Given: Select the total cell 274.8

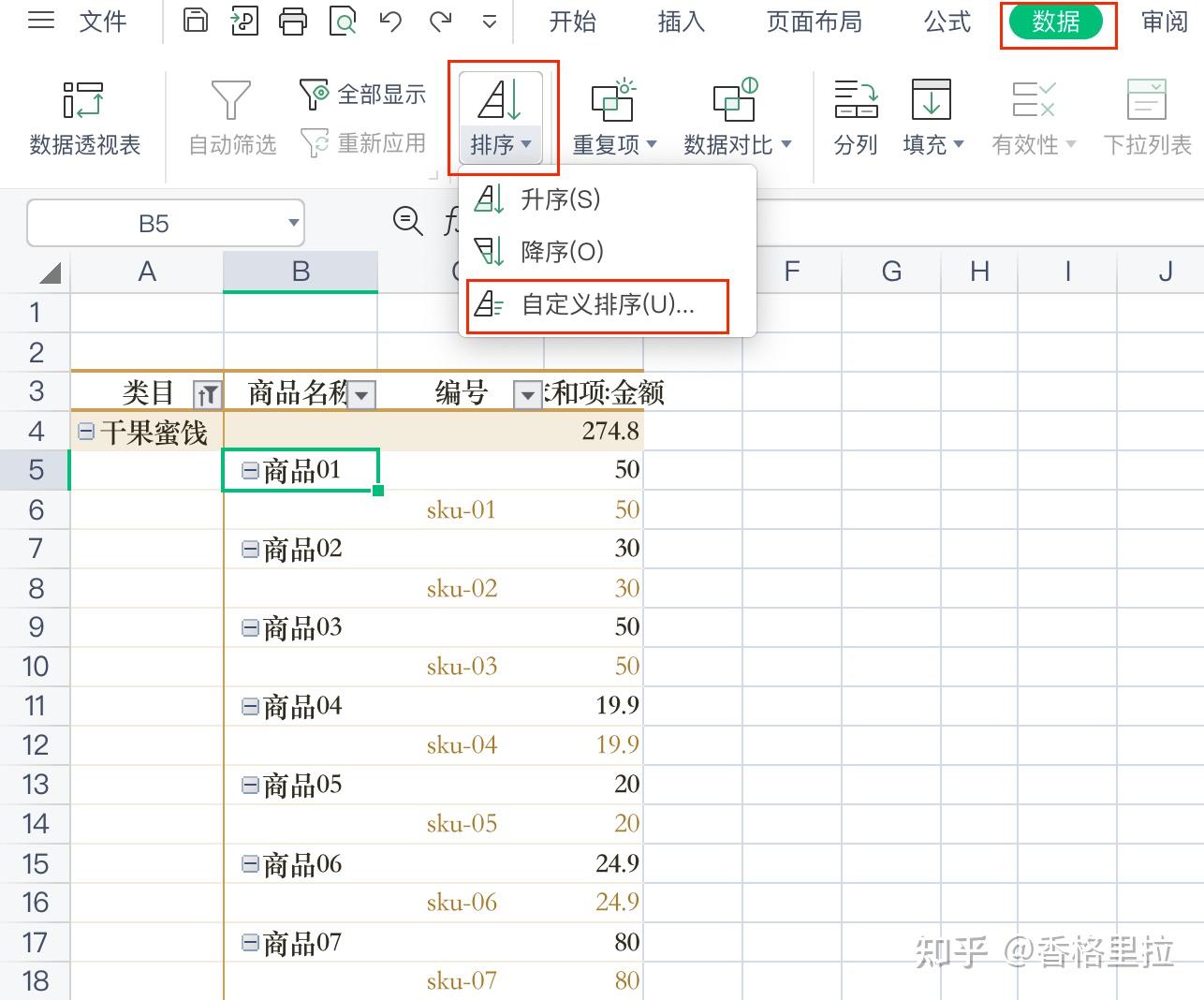Looking at the screenshot, I should 594,431.
